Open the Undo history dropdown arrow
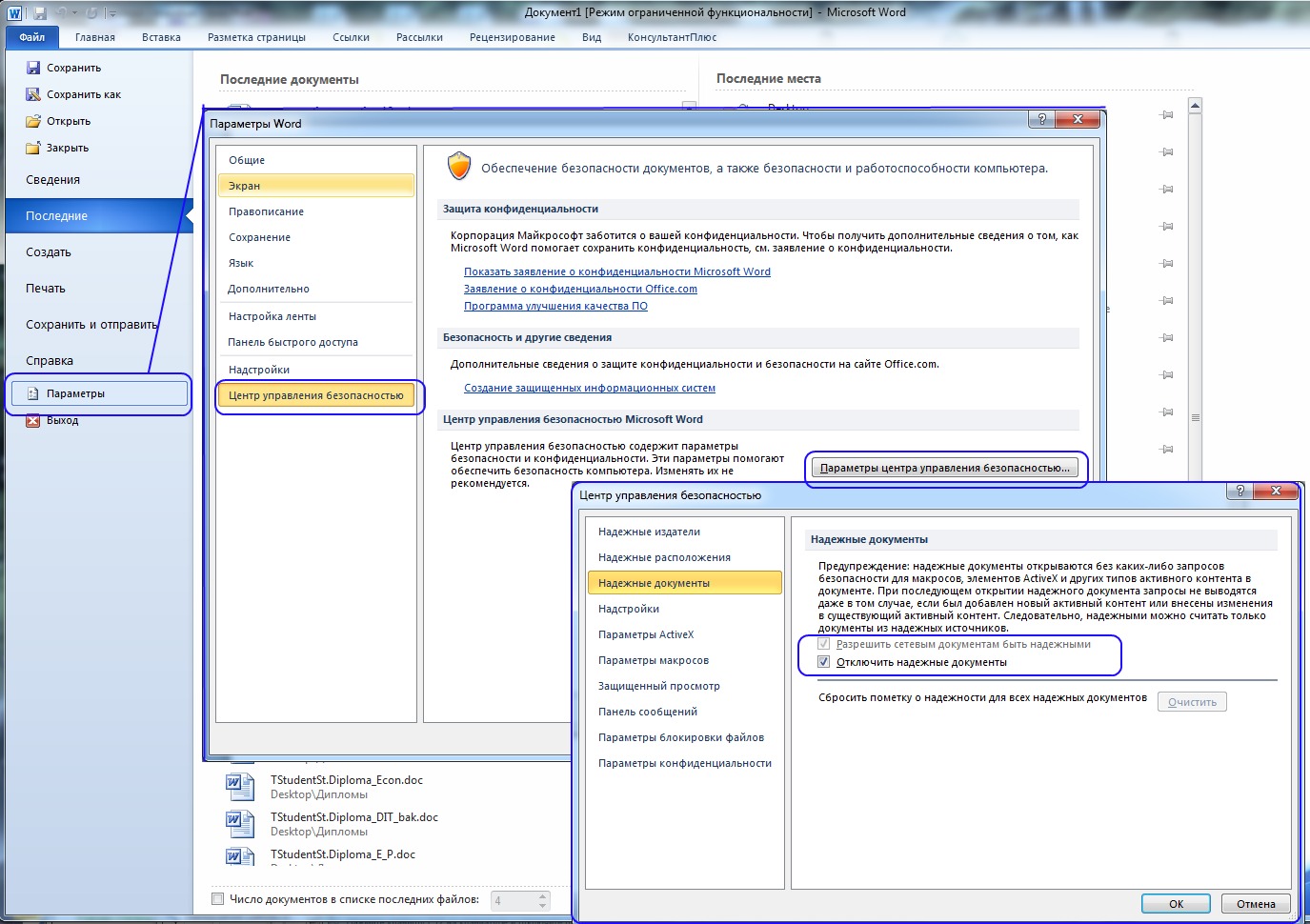Screen dimensions: 1310x924 tap(75, 13)
